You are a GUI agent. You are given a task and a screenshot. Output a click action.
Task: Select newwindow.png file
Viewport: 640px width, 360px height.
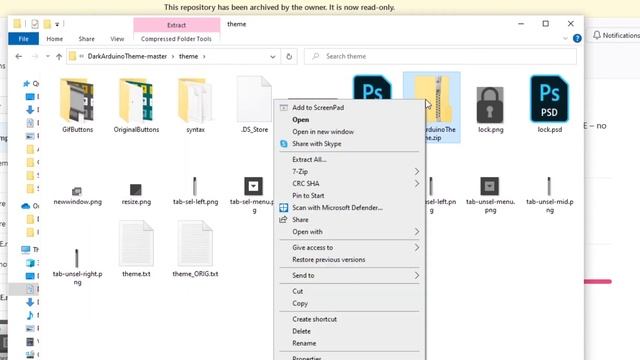77,195
